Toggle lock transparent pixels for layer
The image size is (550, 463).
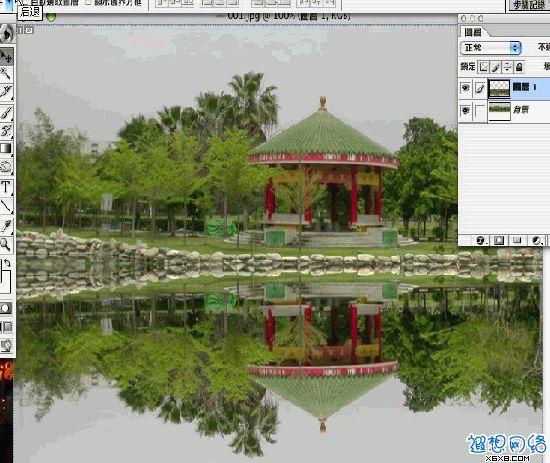484,67
